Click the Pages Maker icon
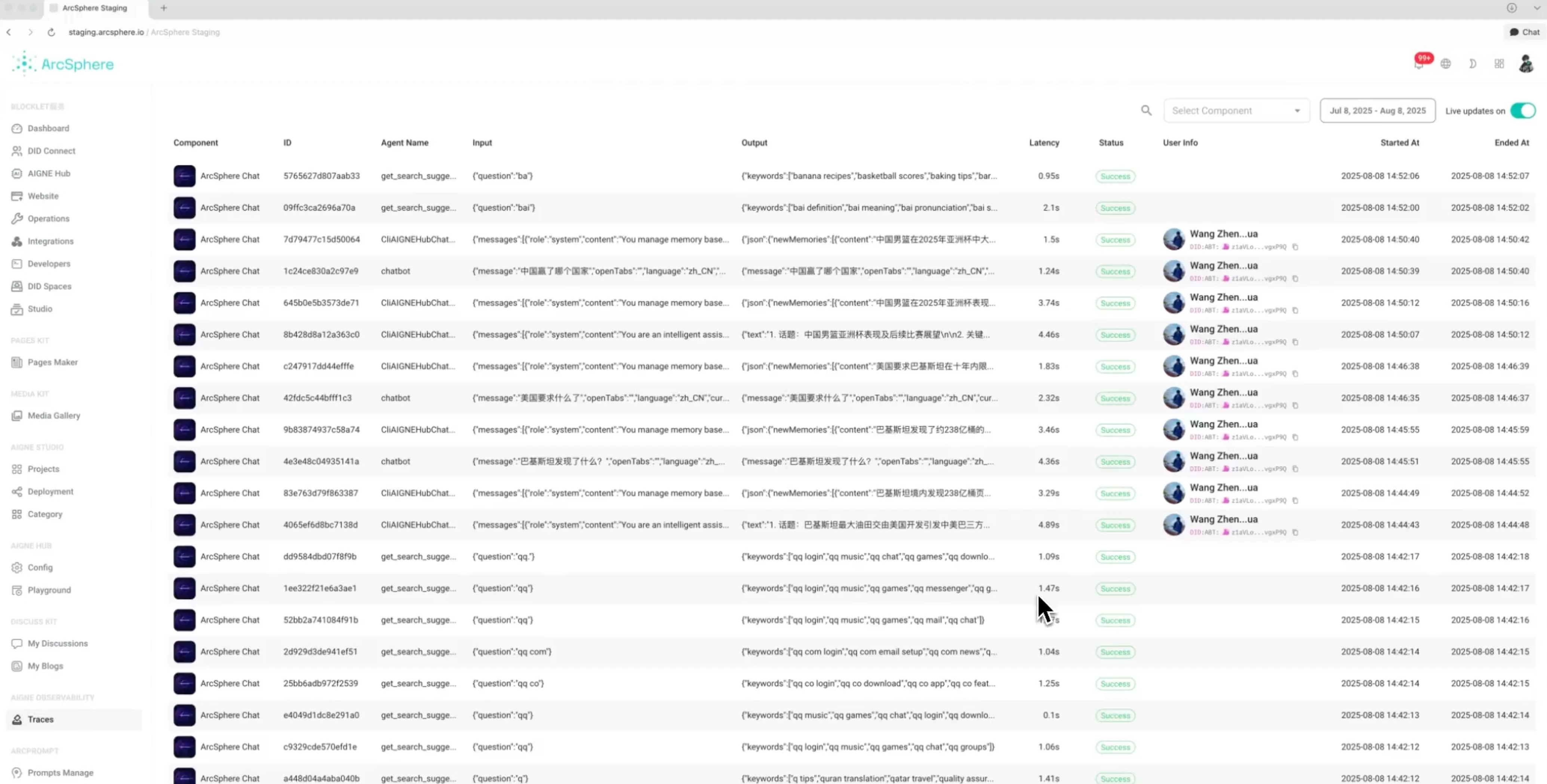 tap(17, 362)
